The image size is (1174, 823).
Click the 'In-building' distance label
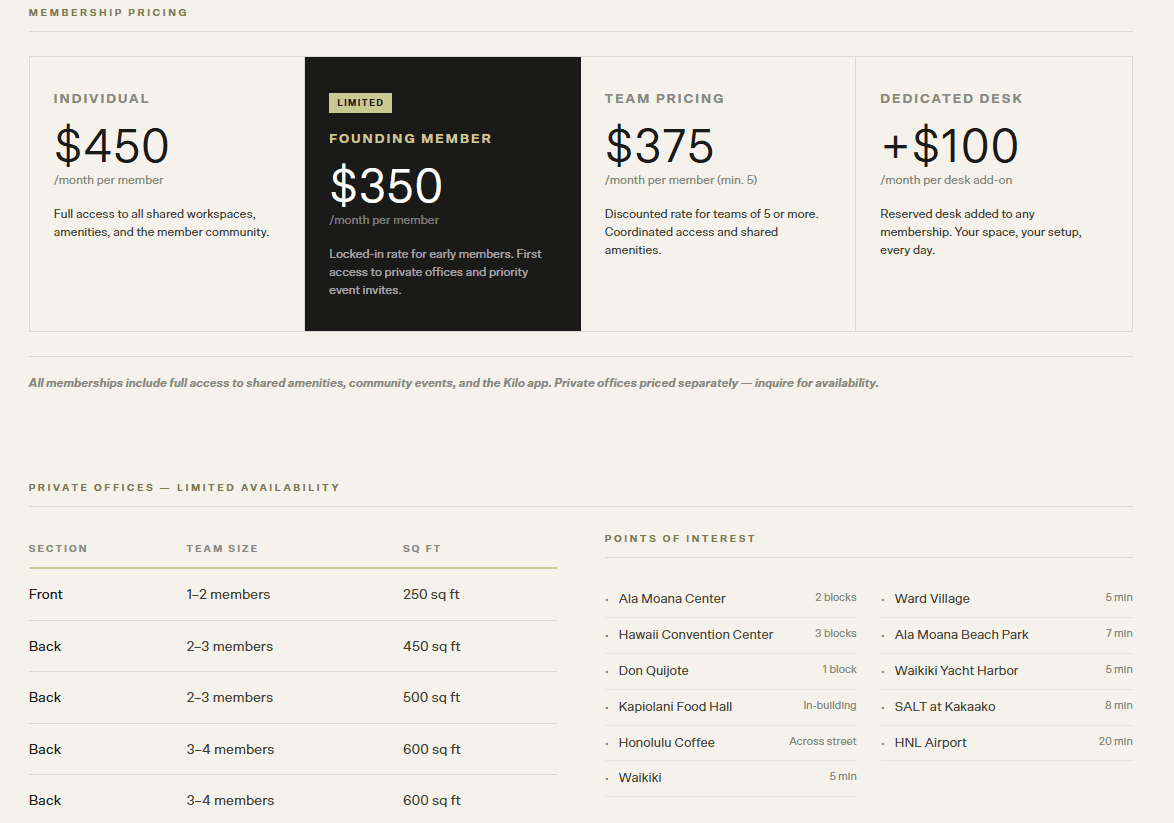830,705
